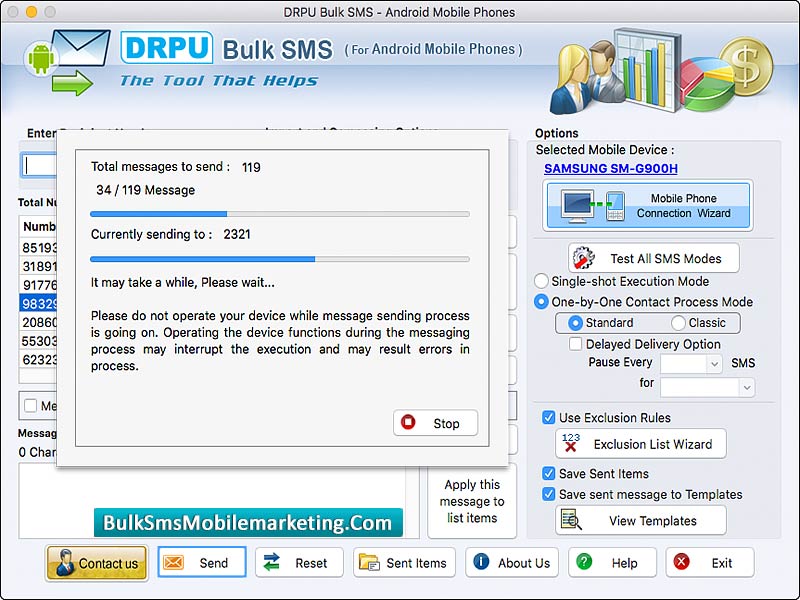Open View Templates with its icon
800x600 pixels.
[571, 520]
